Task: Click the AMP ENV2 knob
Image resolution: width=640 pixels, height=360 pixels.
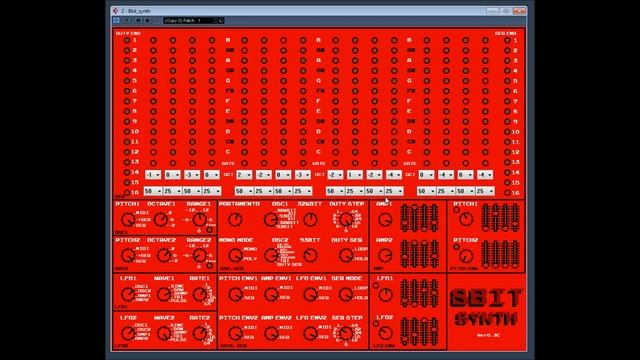Action: point(271,333)
